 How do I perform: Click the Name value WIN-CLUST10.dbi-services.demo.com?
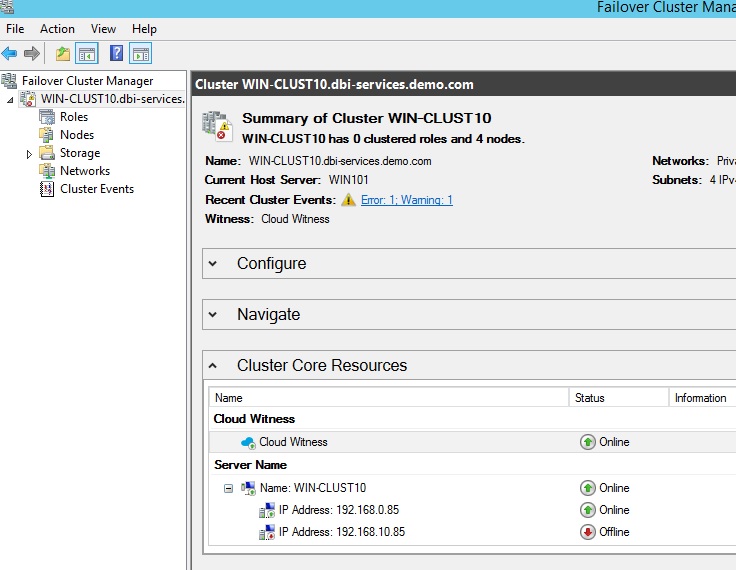tap(340, 161)
